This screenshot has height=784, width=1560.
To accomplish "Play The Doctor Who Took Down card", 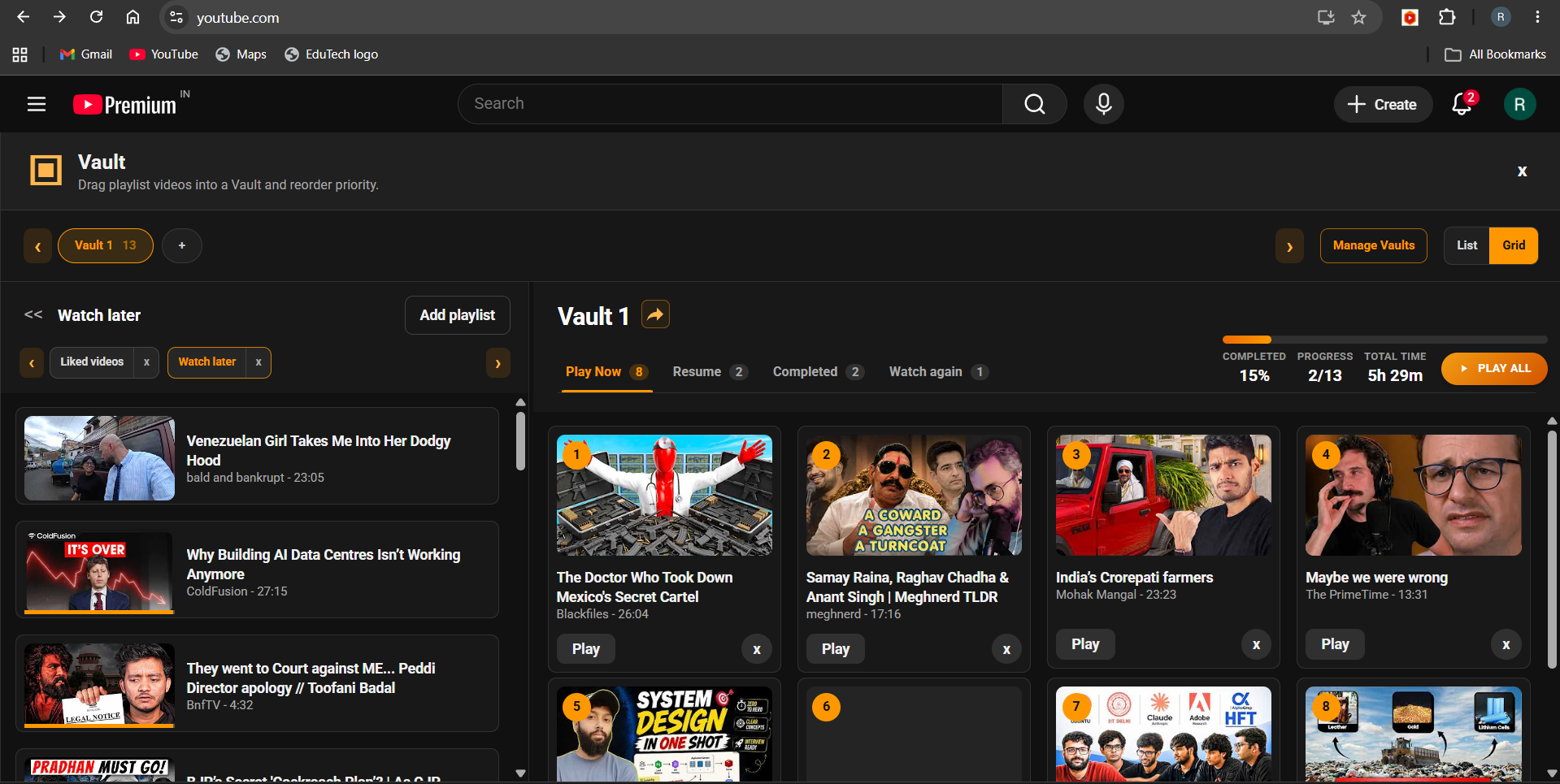I will (x=585, y=649).
